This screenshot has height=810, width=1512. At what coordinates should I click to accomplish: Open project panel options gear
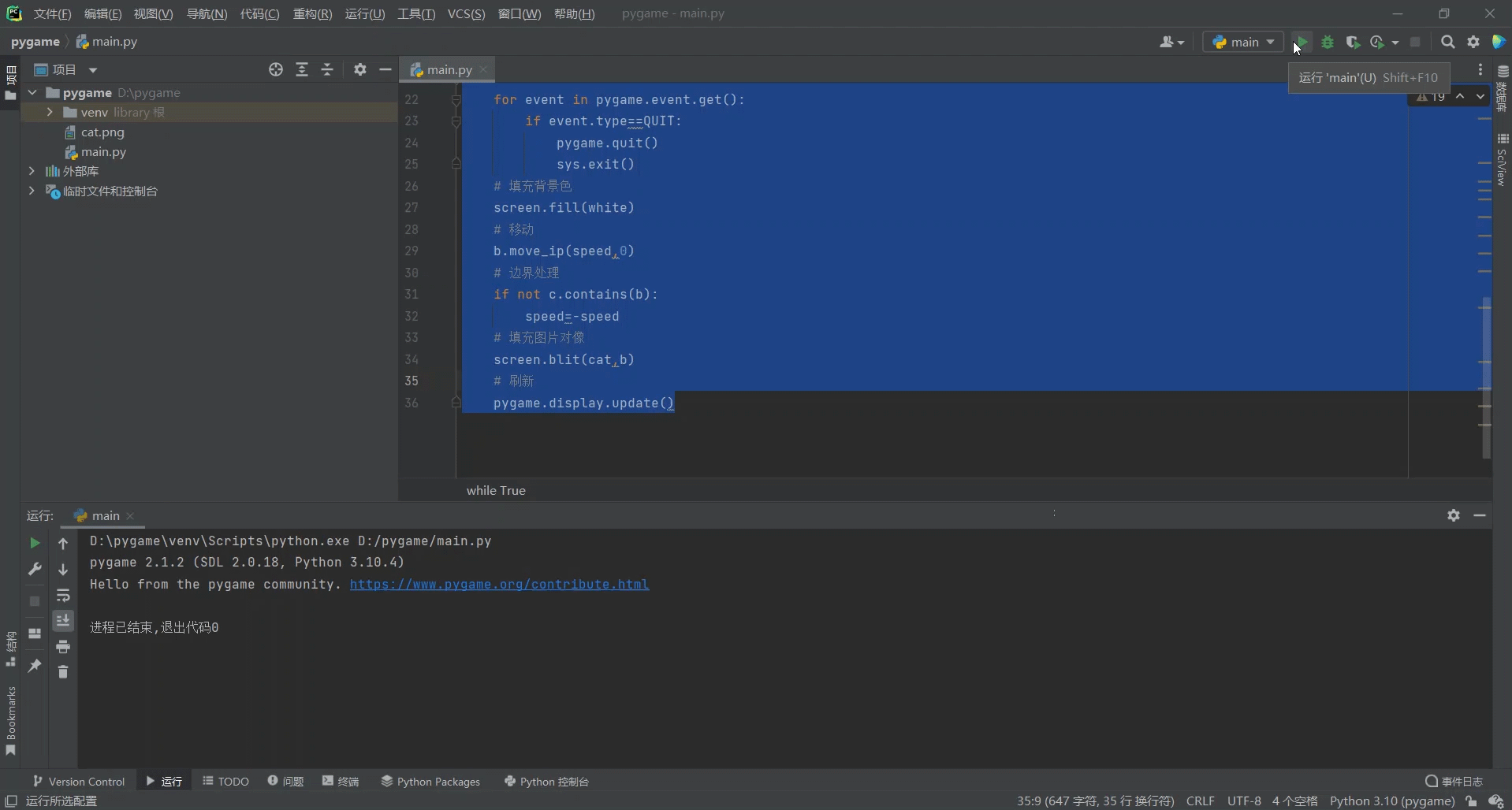360,69
